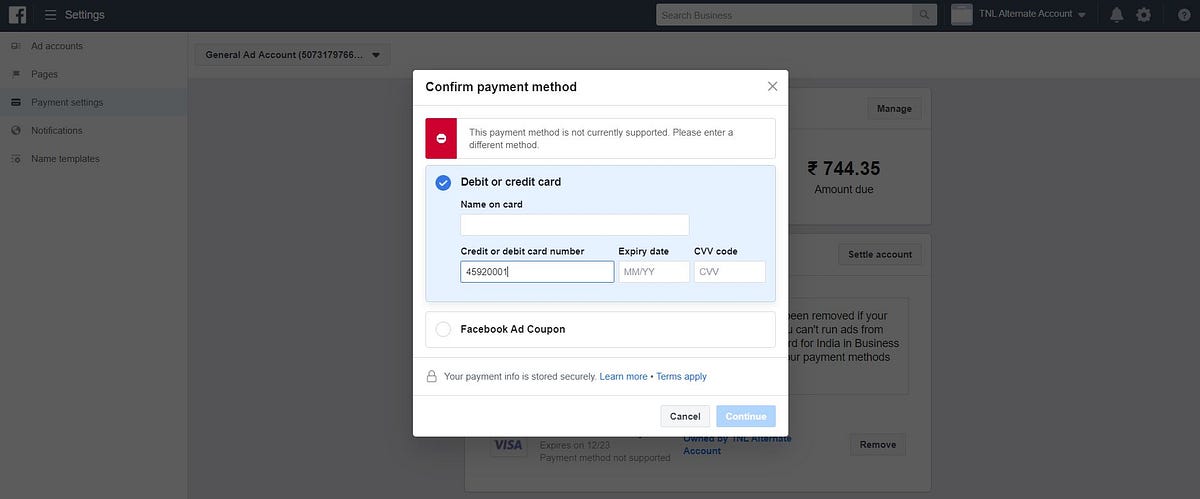Select the Facebook Ad Coupon option
Screen dimensions: 1200x499
pyautogui.click(x=443, y=329)
